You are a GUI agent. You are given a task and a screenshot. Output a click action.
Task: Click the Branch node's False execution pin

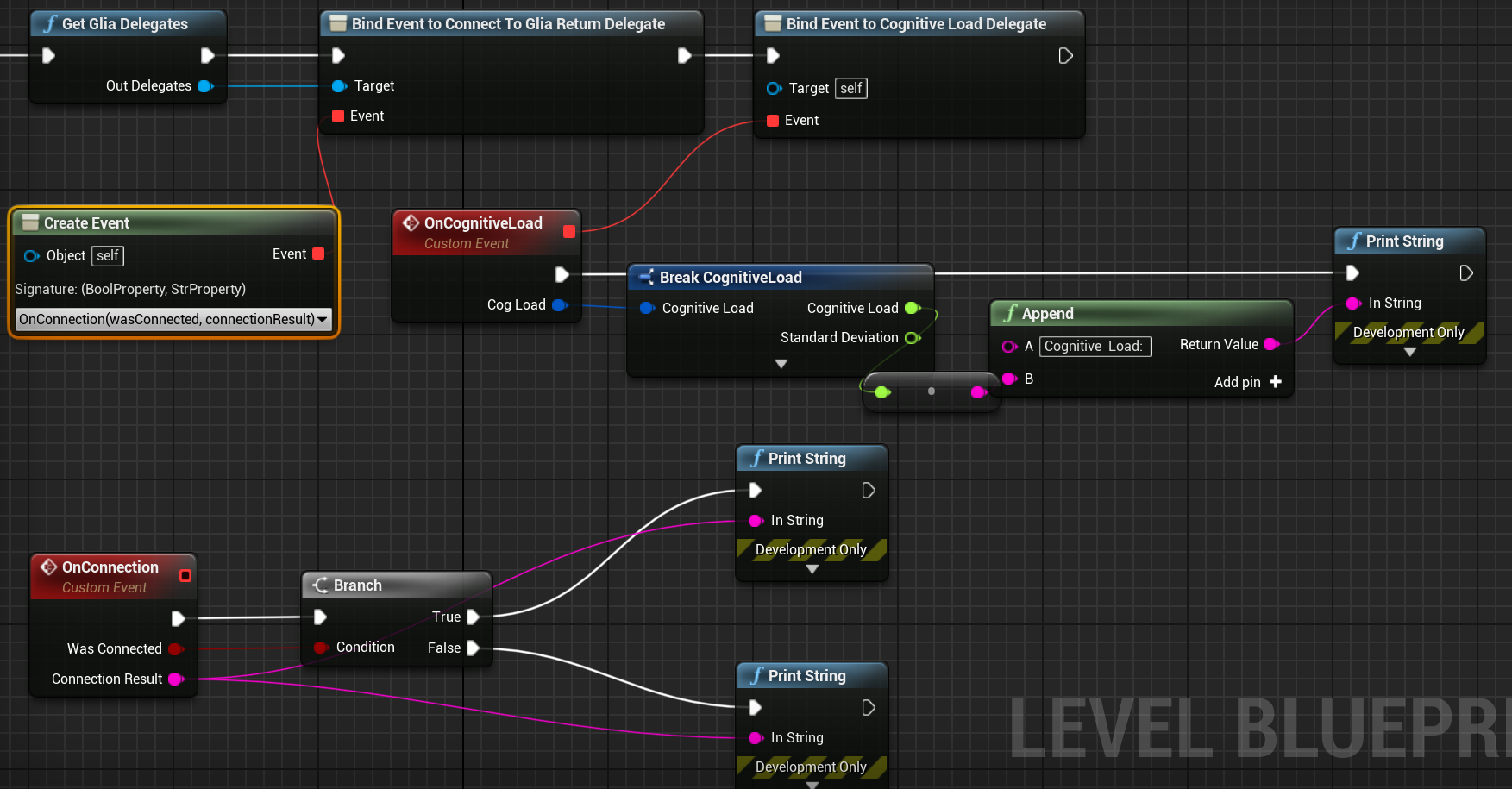(x=473, y=648)
